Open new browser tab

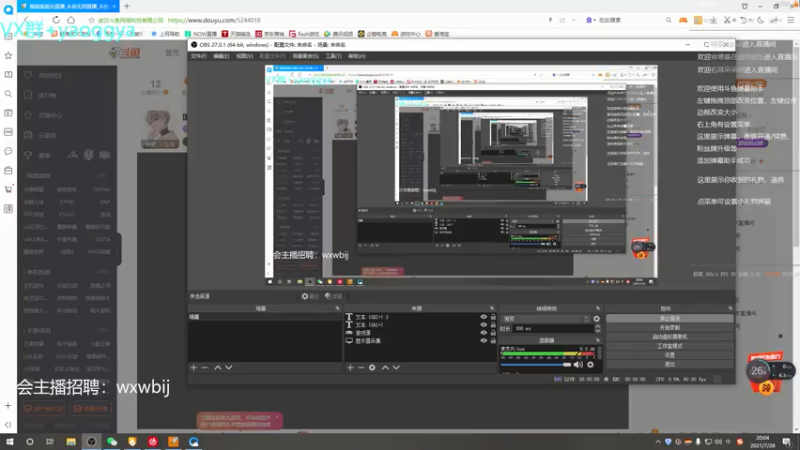(x=127, y=6)
